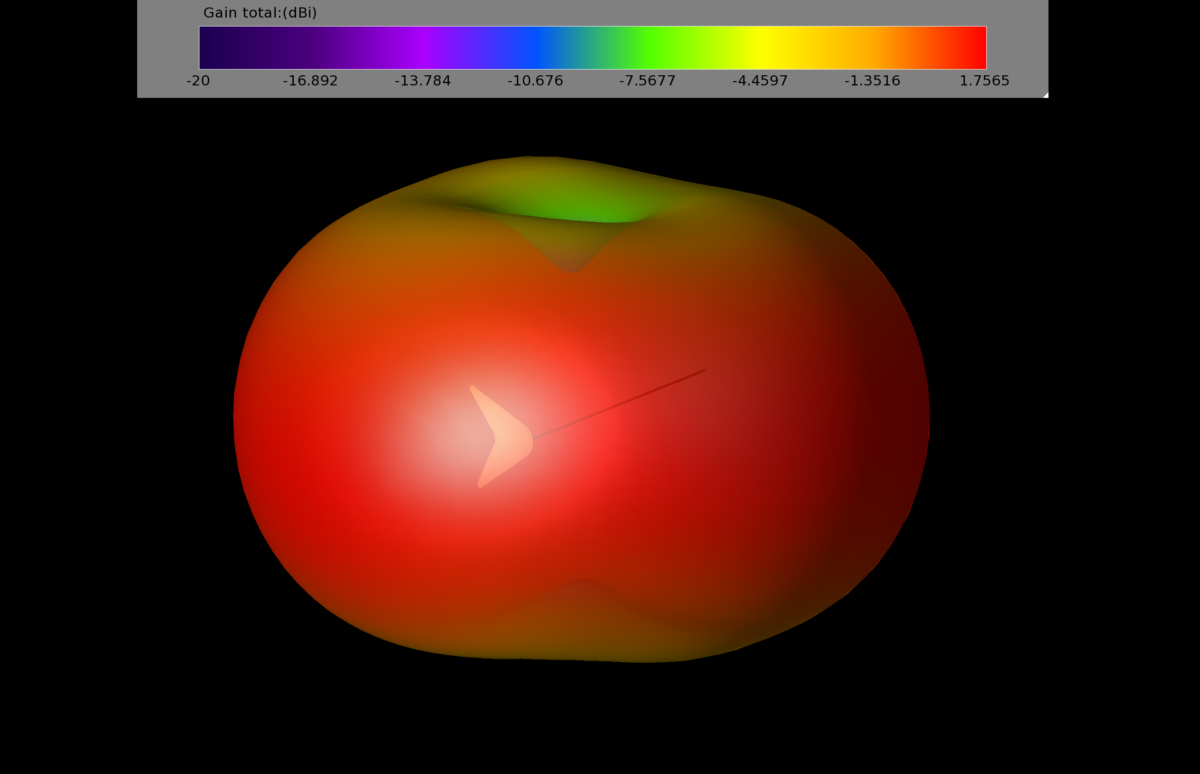Select the -1.3516 gain label
The image size is (1200, 774).
(872, 81)
